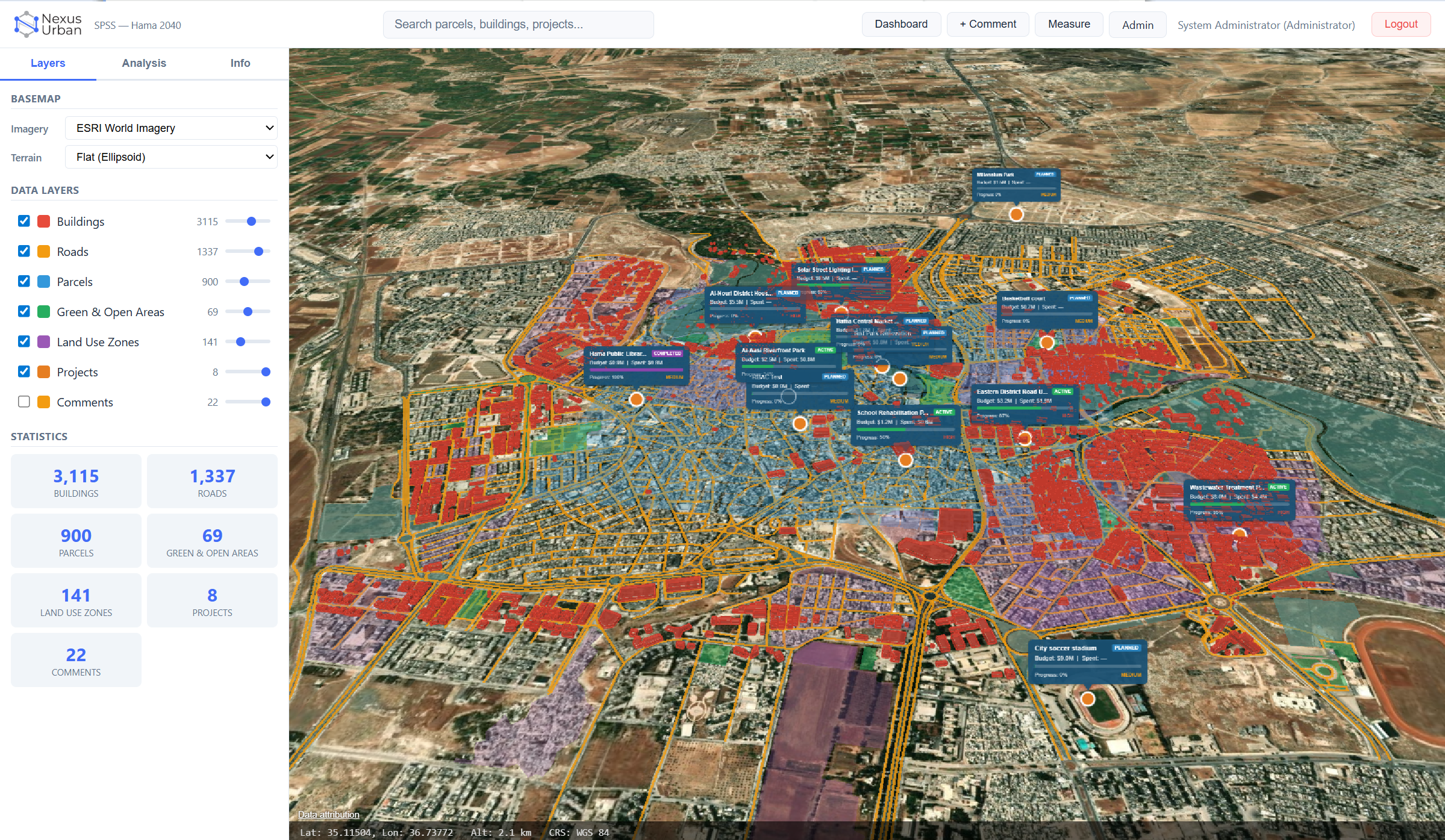Click the blue Parcels color swatch
The image size is (1445, 840).
coord(44,281)
